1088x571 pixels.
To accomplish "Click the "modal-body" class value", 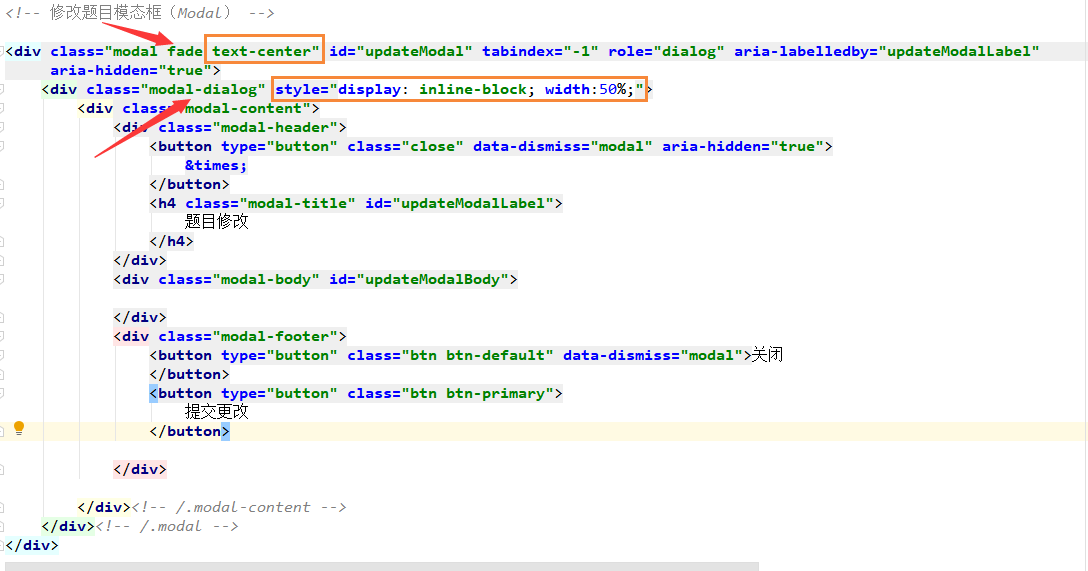I will (x=266, y=280).
